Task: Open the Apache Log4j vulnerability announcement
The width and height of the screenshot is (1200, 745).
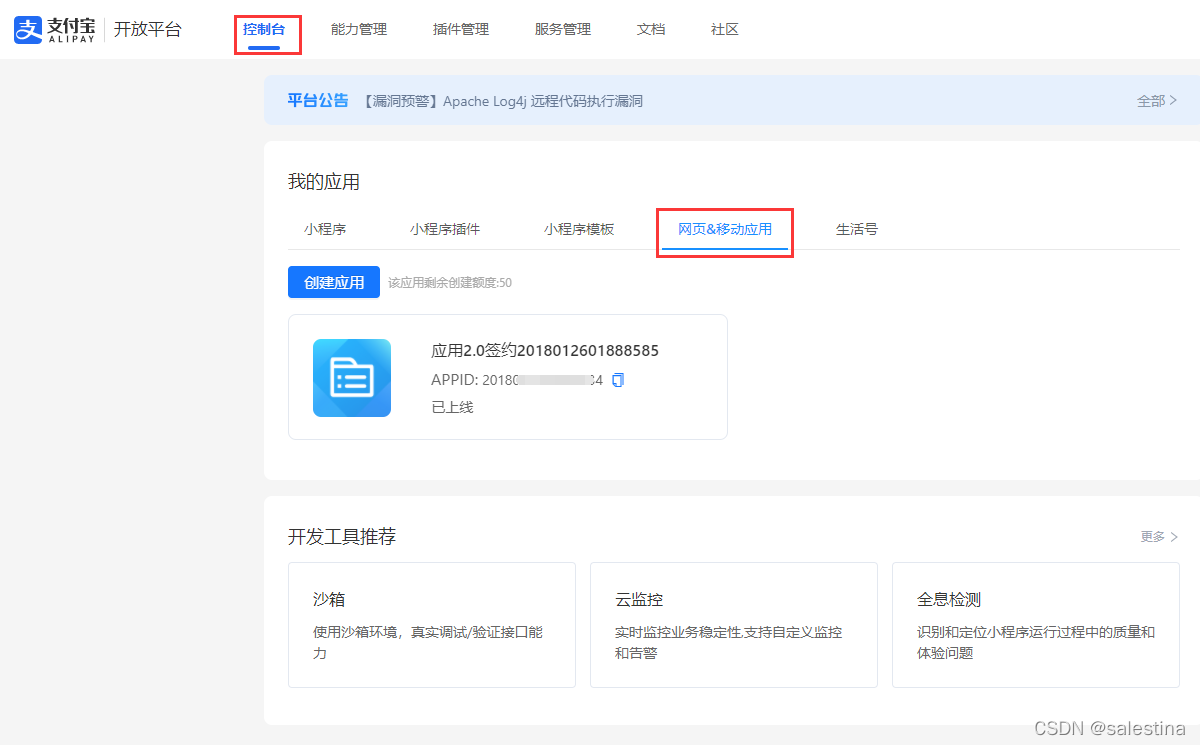Action: pyautogui.click(x=501, y=101)
